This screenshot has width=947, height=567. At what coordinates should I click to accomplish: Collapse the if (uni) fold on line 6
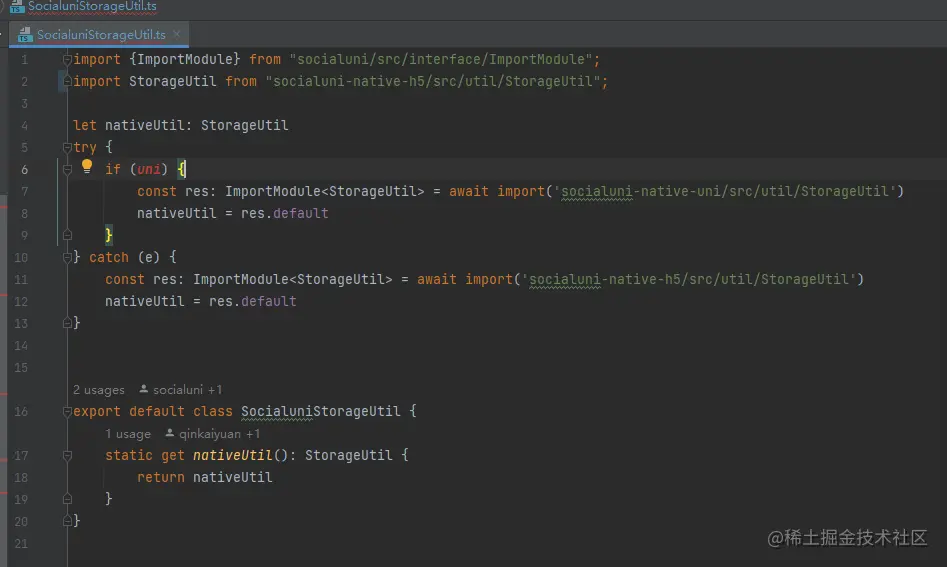point(67,170)
